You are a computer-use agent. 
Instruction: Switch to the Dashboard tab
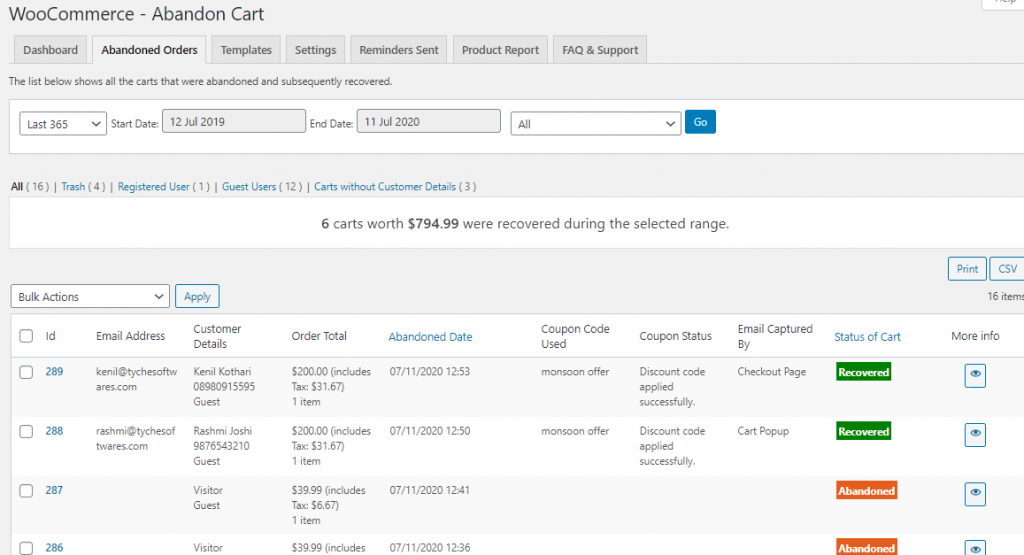pos(50,50)
